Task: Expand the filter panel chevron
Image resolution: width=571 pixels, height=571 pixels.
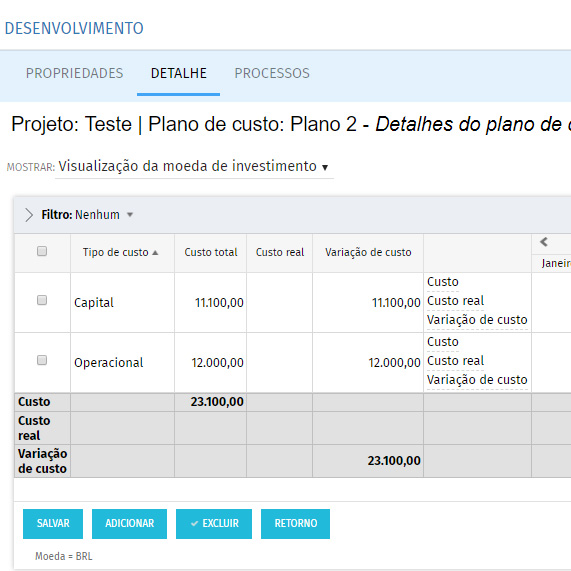Action: tap(29, 215)
